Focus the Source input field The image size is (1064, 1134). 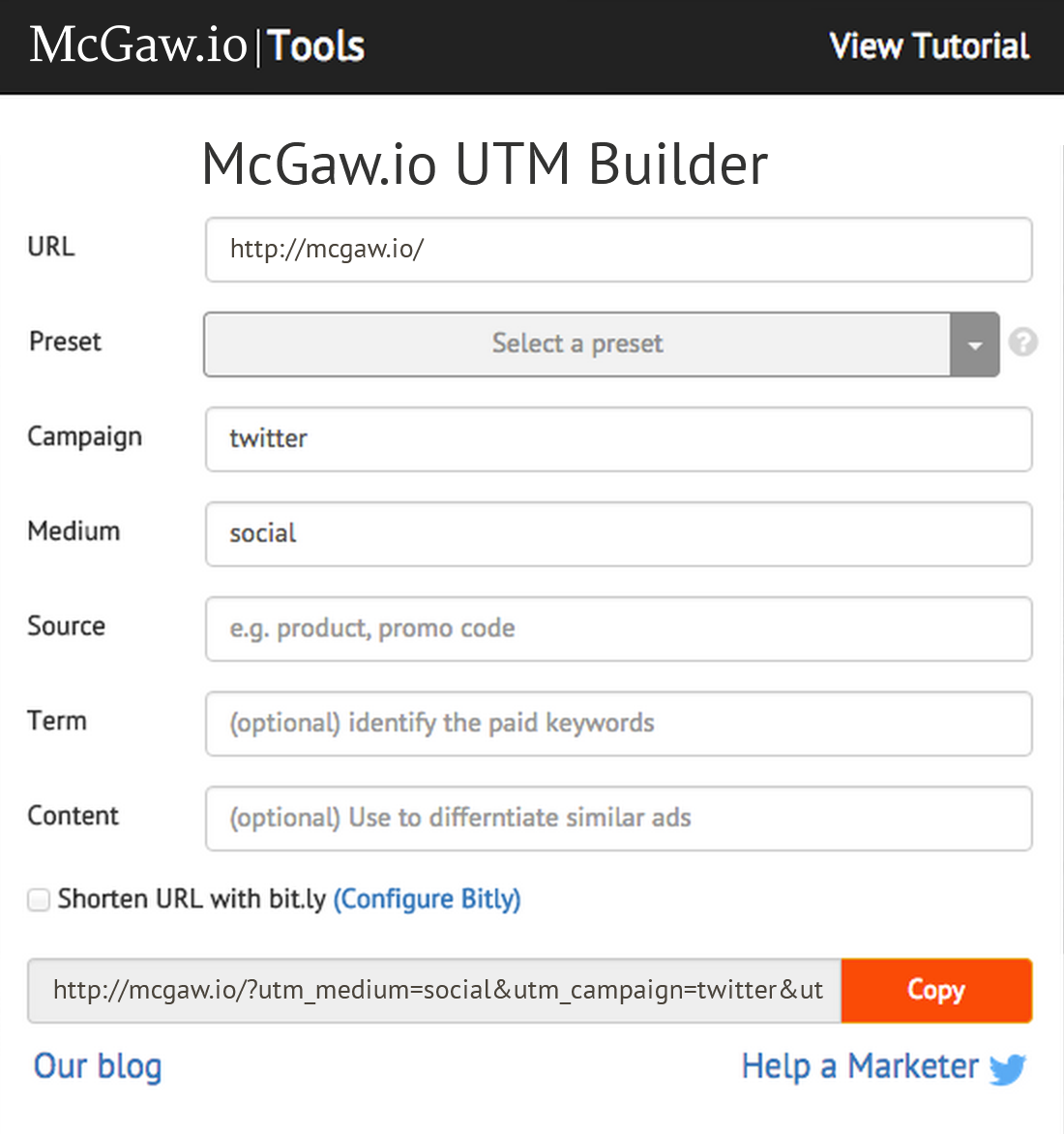coord(618,629)
